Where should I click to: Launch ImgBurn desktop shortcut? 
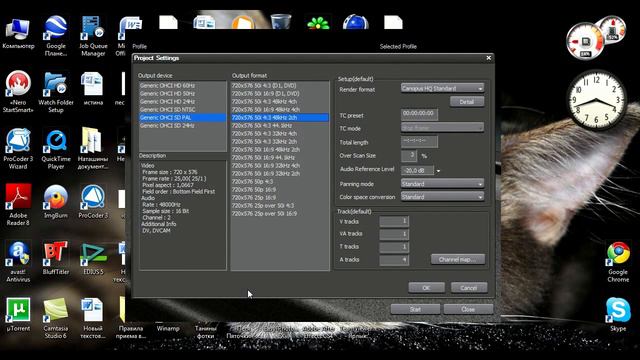pos(56,202)
